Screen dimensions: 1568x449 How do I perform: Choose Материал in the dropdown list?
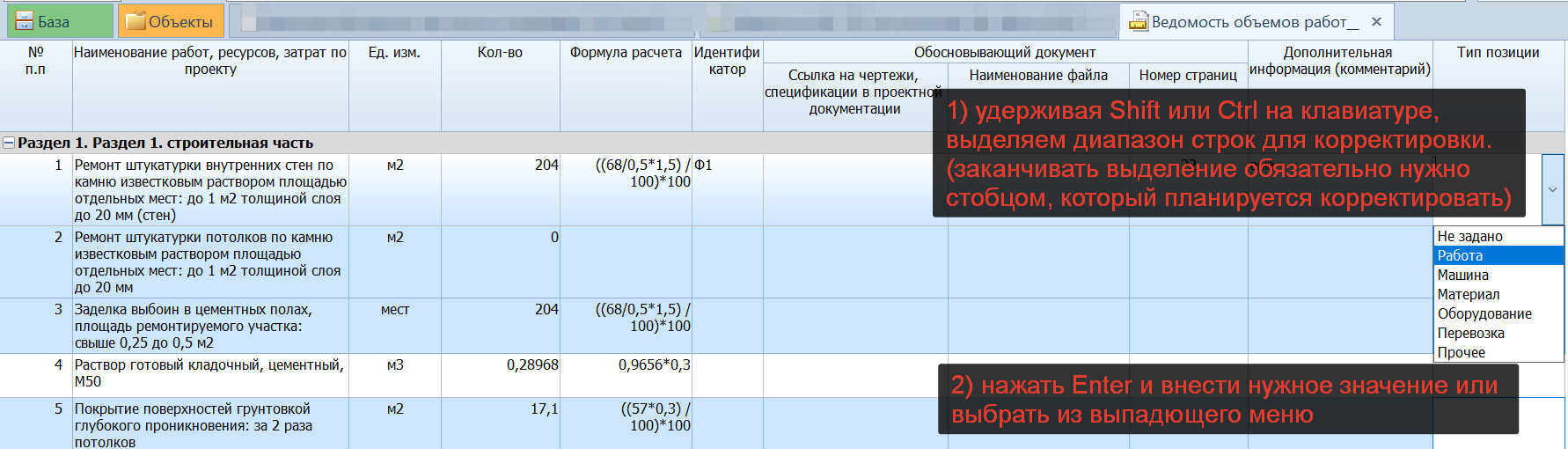[1498, 294]
